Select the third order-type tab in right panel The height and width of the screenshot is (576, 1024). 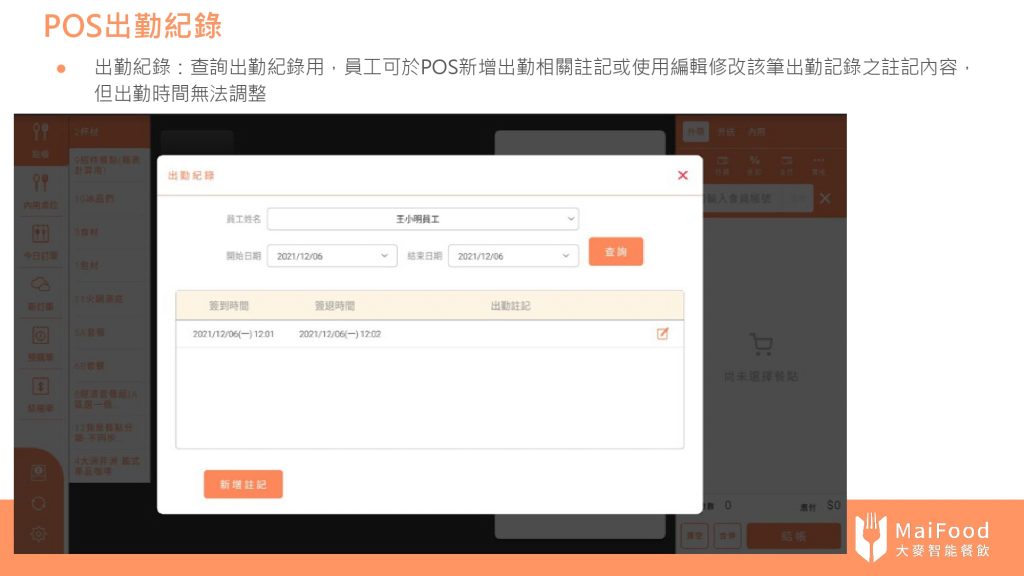click(757, 131)
